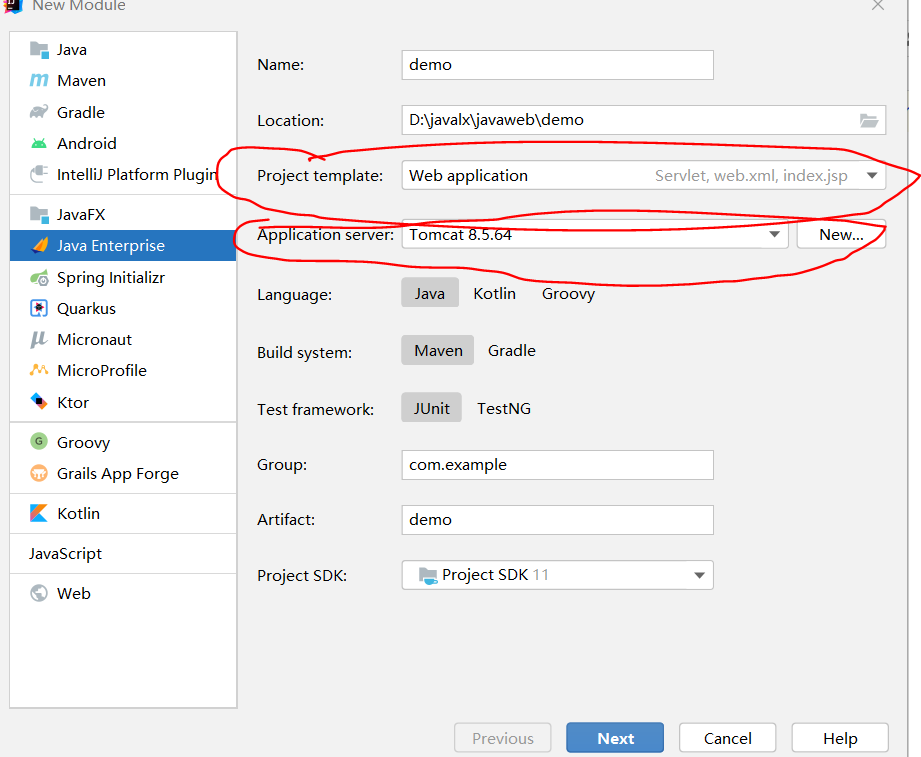Screen dimensions: 921x757
Task: Select Grails App Forge module type
Action: point(123,473)
